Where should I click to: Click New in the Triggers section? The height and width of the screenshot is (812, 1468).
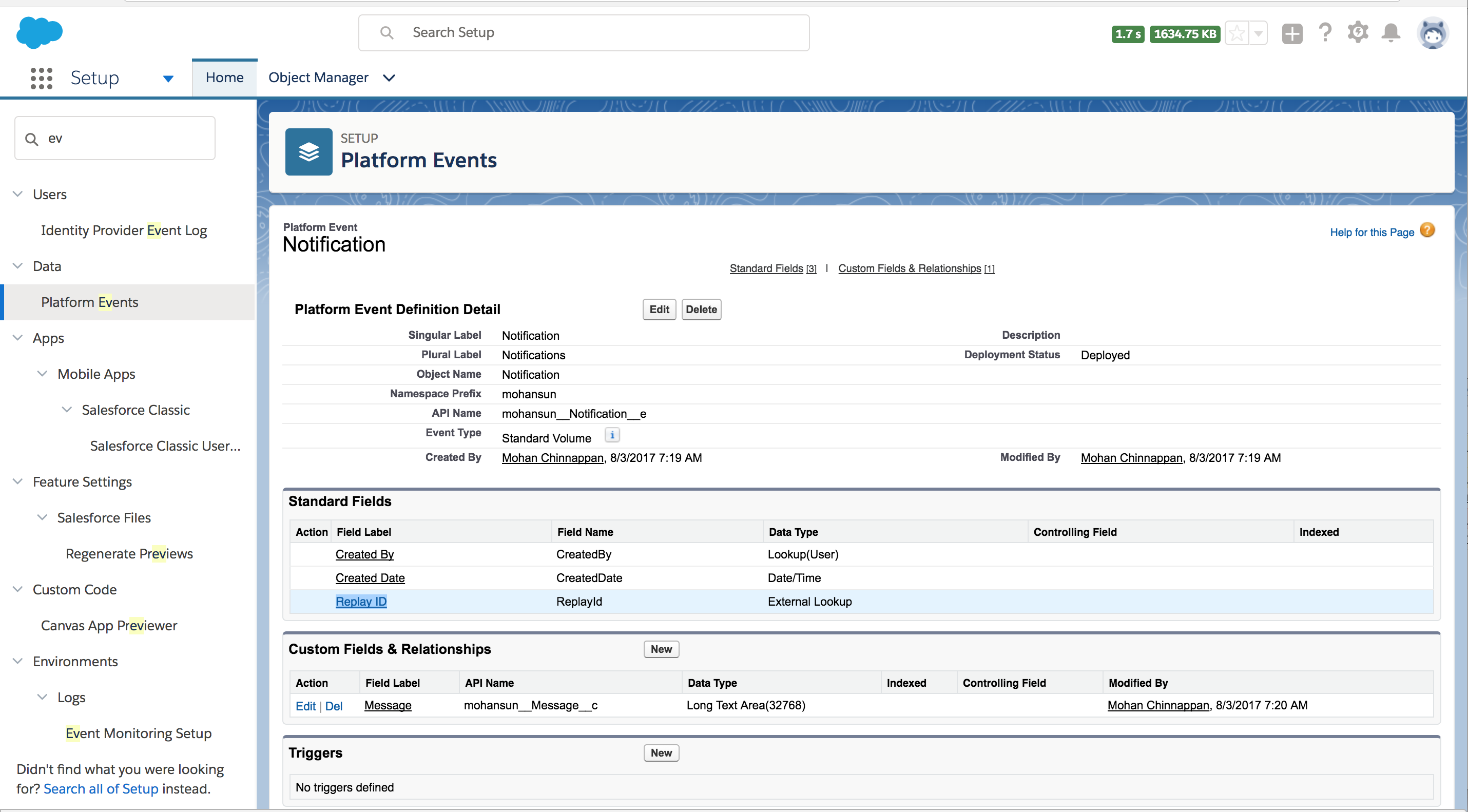pyautogui.click(x=661, y=753)
